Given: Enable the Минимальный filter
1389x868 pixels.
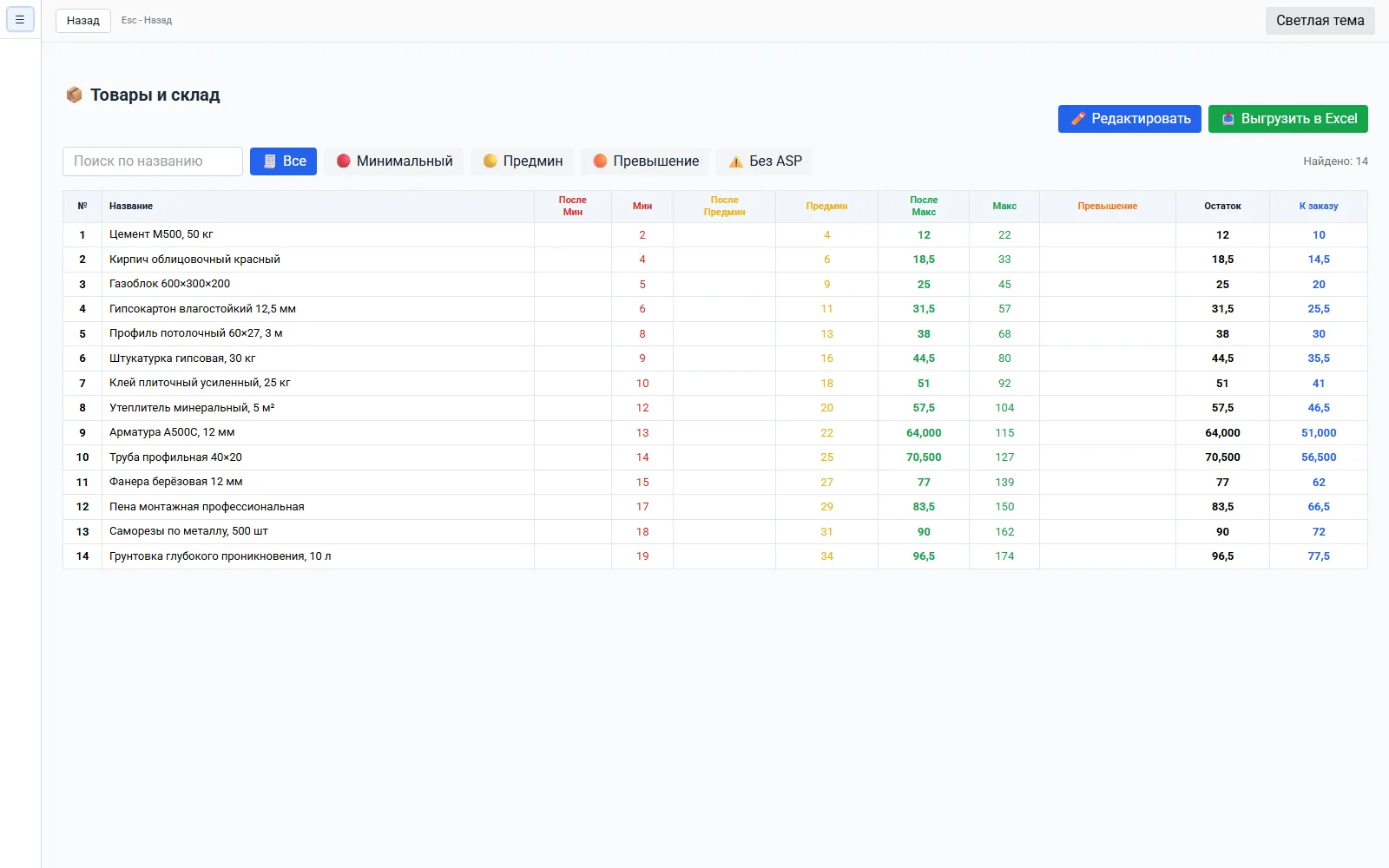Looking at the screenshot, I should click(x=394, y=161).
